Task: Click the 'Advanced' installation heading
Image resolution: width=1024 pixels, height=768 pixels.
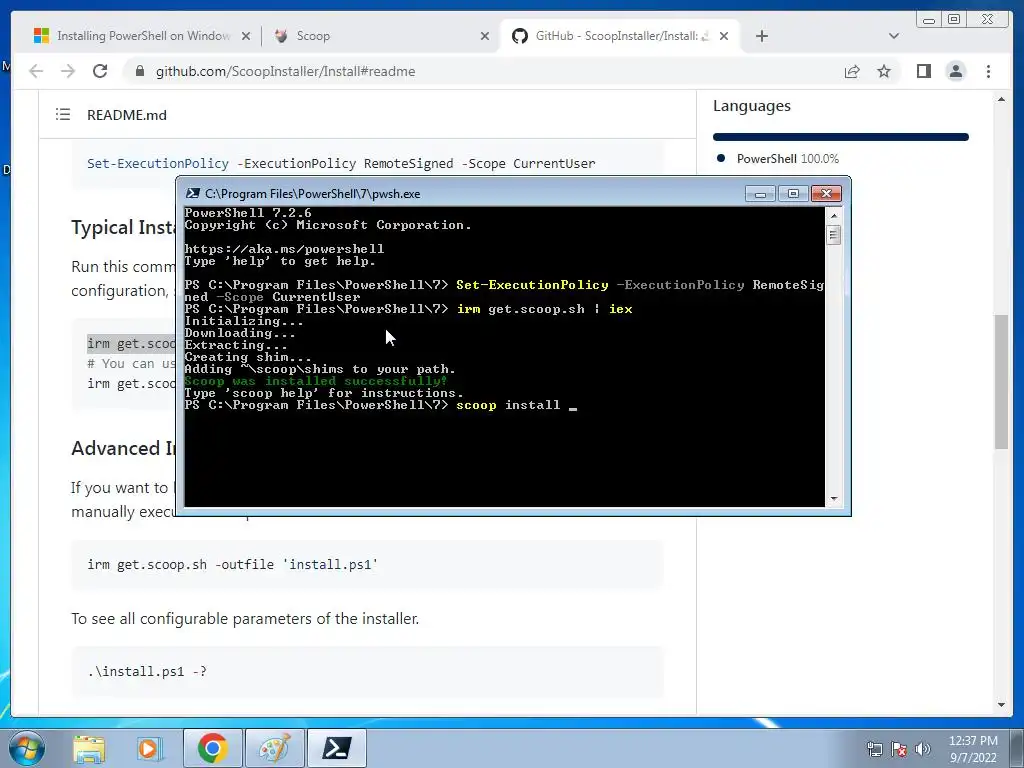Action: 123,449
